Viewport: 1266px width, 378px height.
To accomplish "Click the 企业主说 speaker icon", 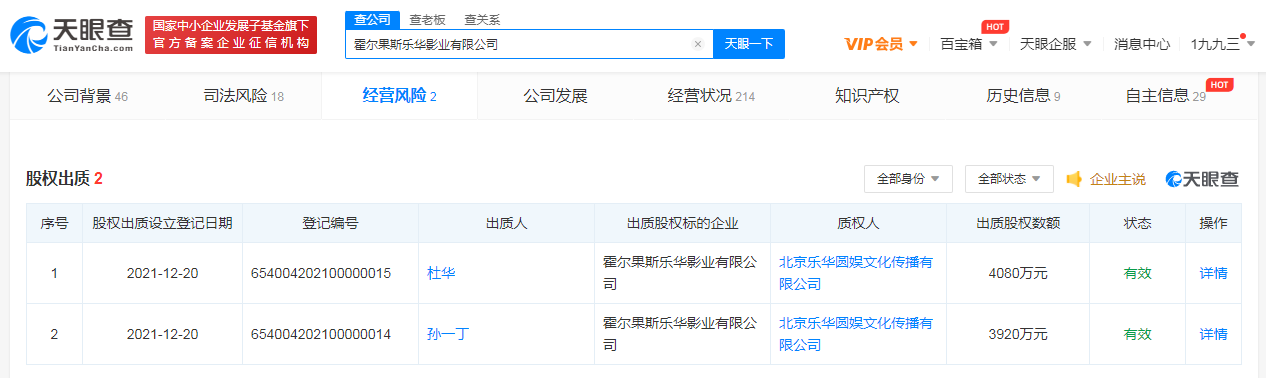I will (1075, 179).
